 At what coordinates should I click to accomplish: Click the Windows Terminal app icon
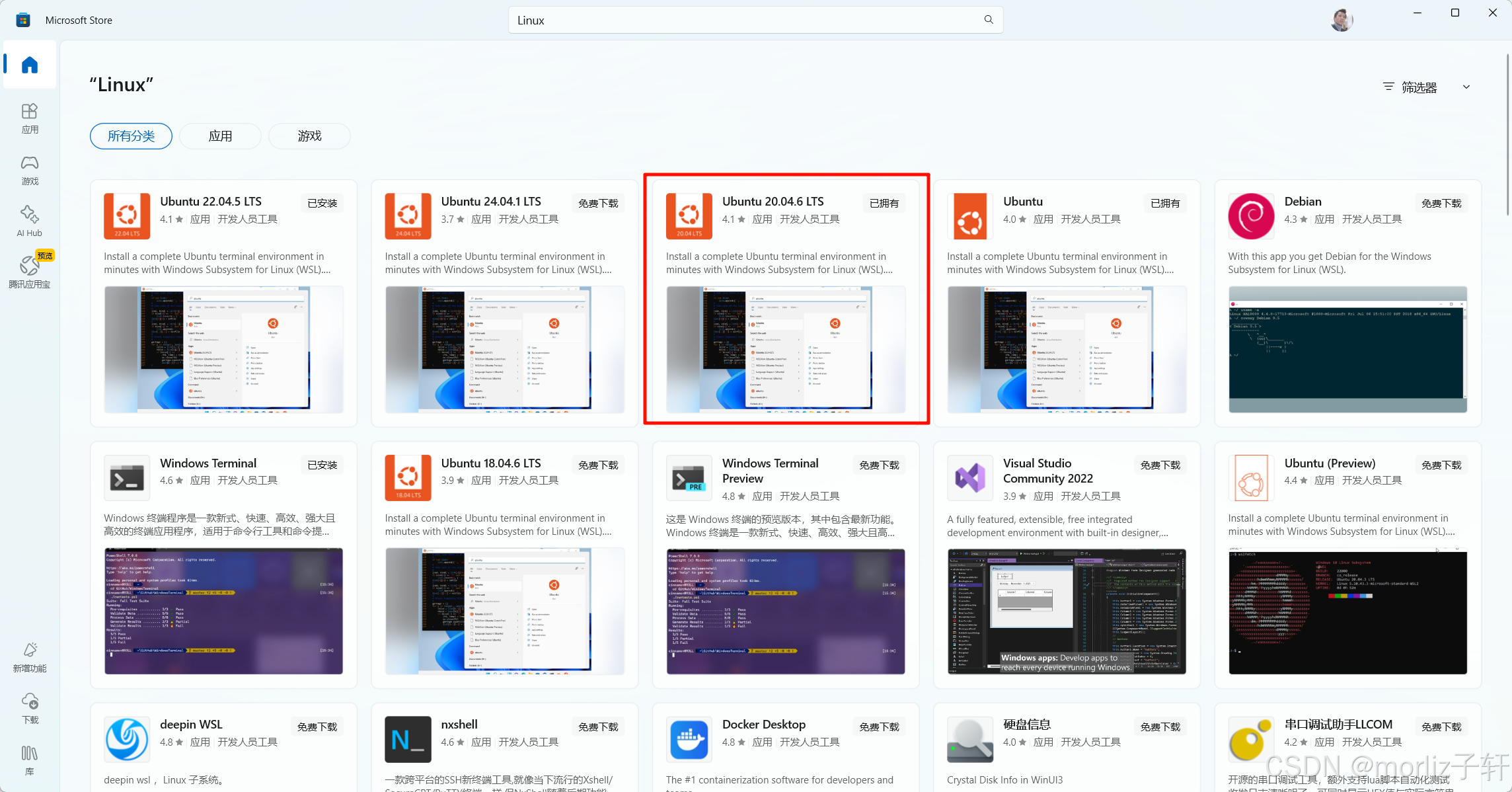pos(127,477)
